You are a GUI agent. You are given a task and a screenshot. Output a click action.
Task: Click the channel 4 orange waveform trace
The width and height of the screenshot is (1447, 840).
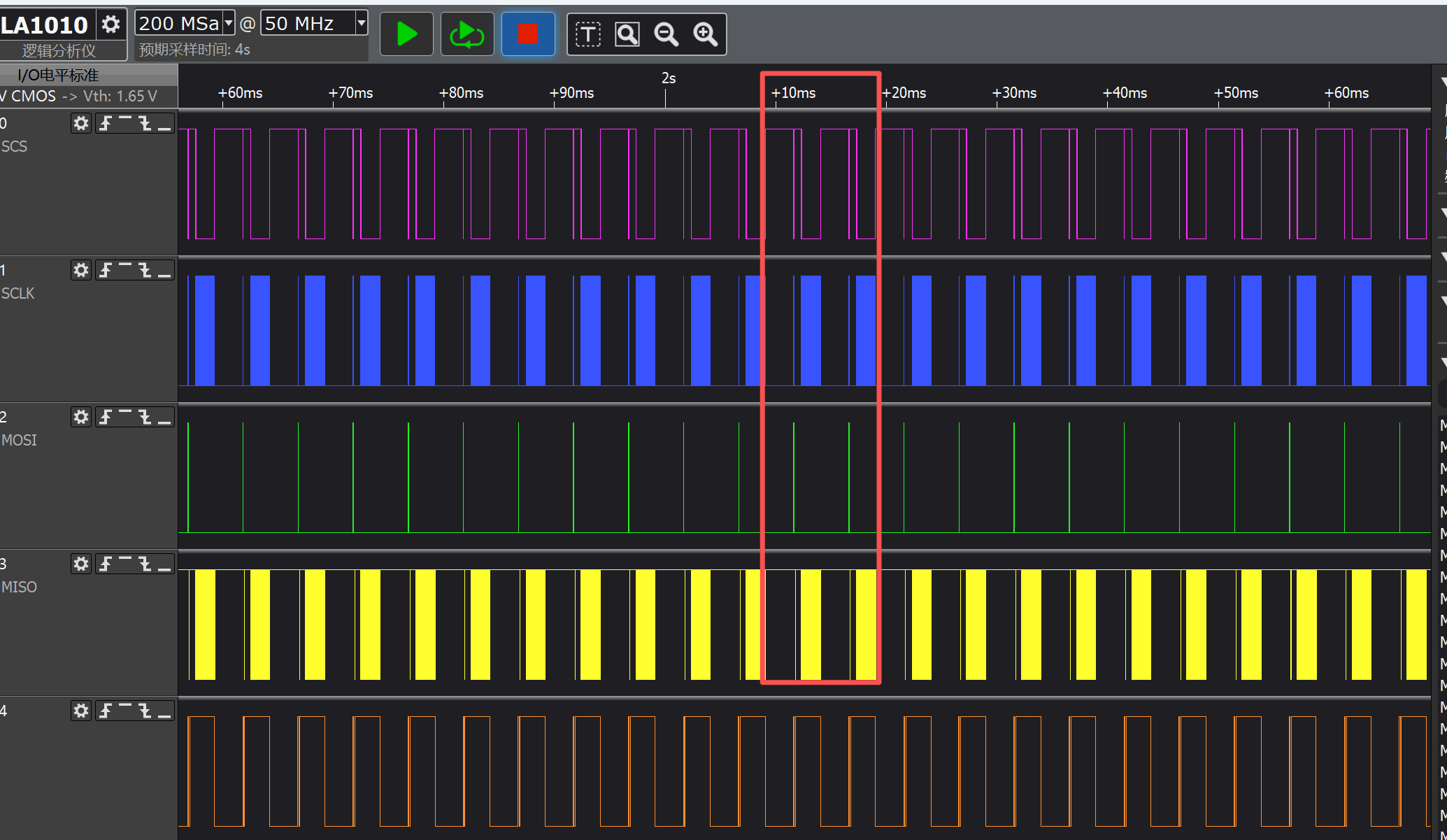point(804,771)
